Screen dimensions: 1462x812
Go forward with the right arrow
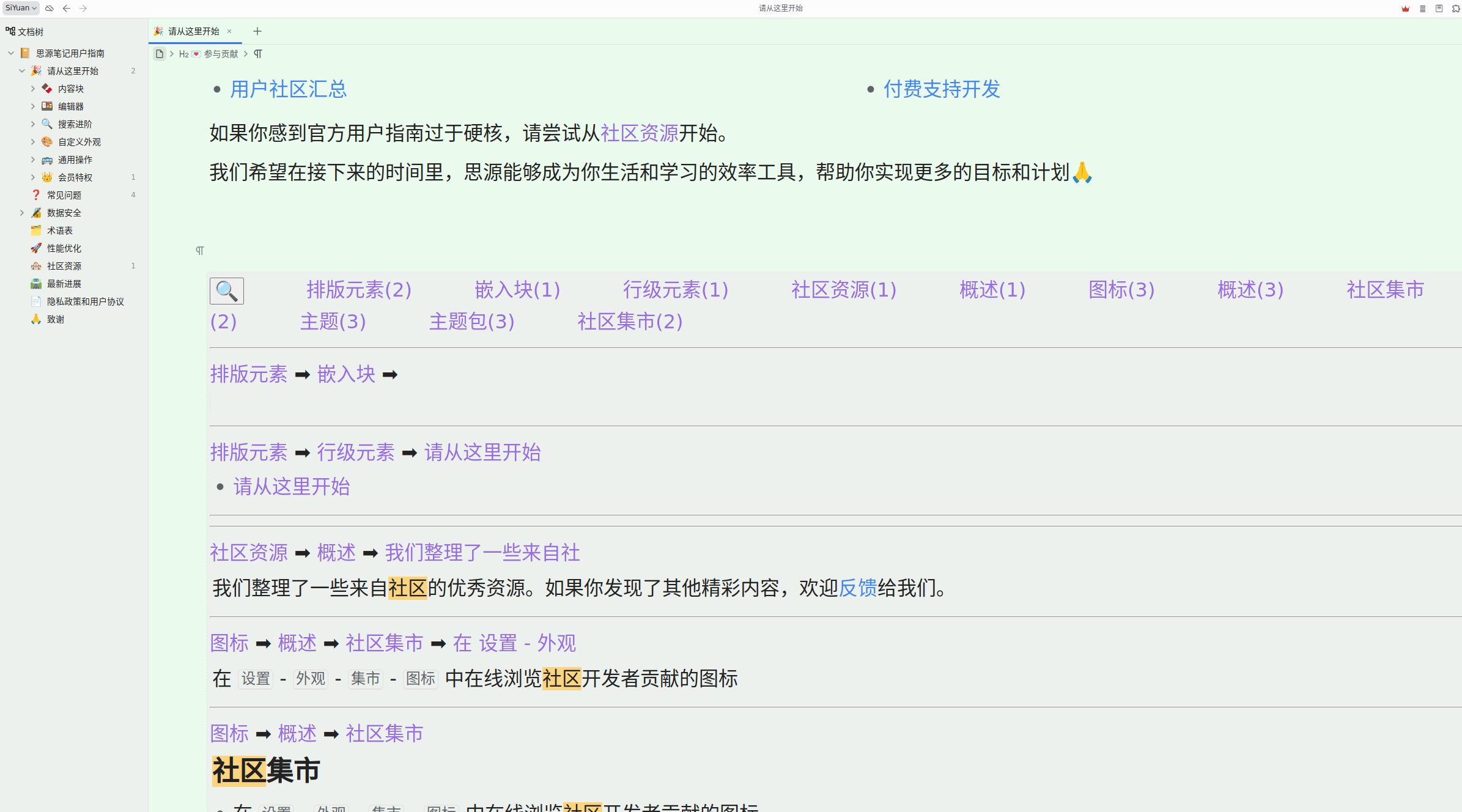(x=83, y=8)
